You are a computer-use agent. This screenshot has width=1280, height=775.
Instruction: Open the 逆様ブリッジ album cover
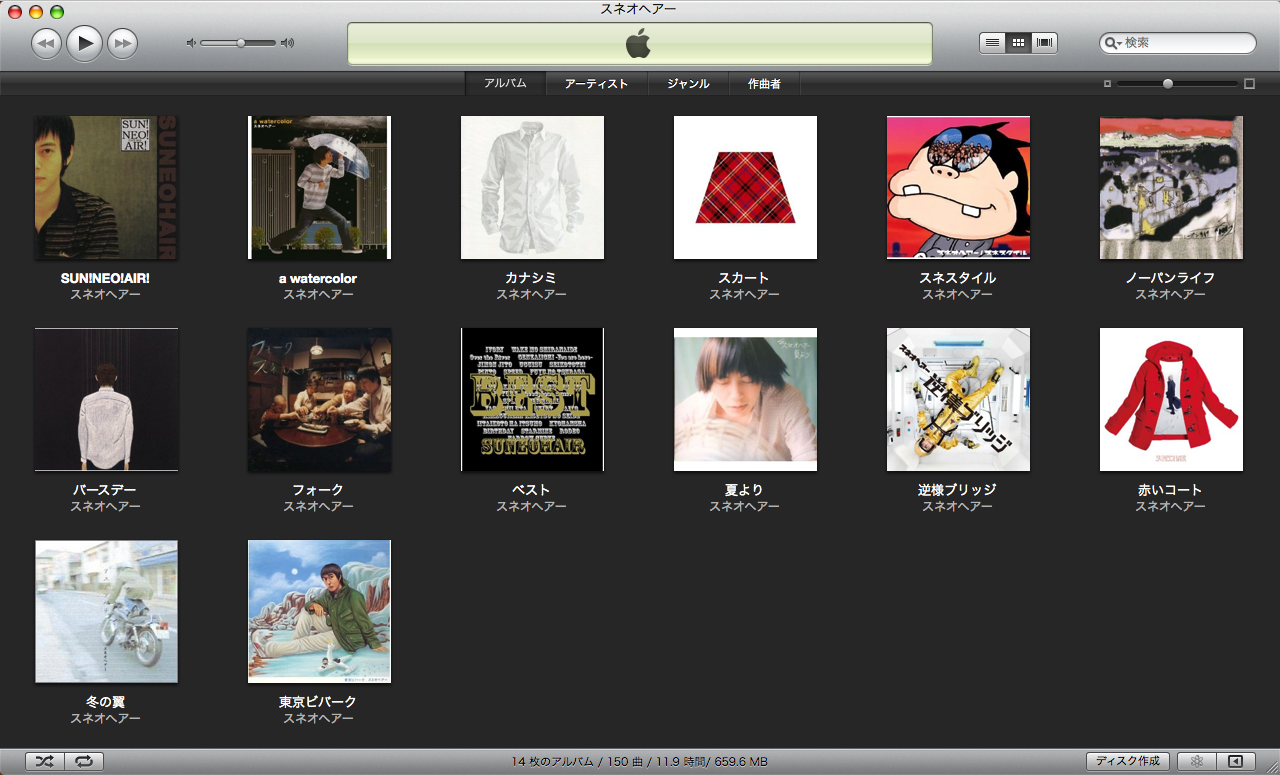pyautogui.click(x=958, y=399)
